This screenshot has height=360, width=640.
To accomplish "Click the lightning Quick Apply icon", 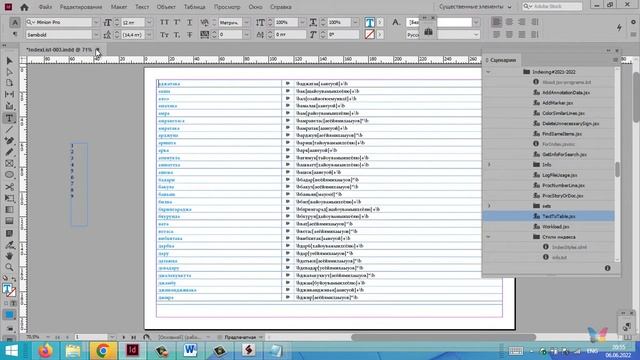I will click(x=619, y=27).
